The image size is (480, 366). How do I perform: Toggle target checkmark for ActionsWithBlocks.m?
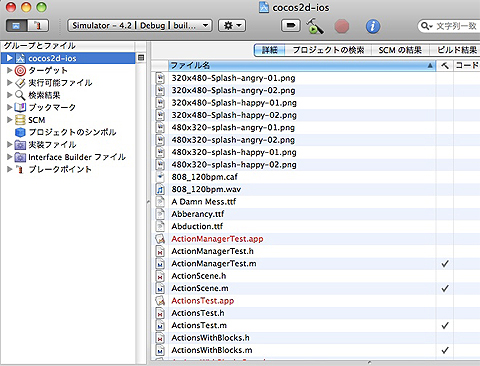(445, 350)
